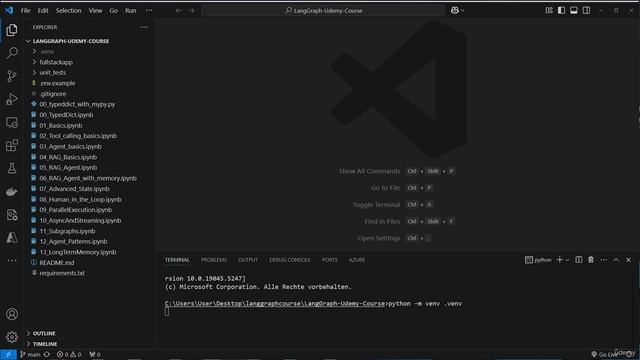Screen dimensions: 640x360
Task: Open the Copilot chat menu
Action: (458, 11)
